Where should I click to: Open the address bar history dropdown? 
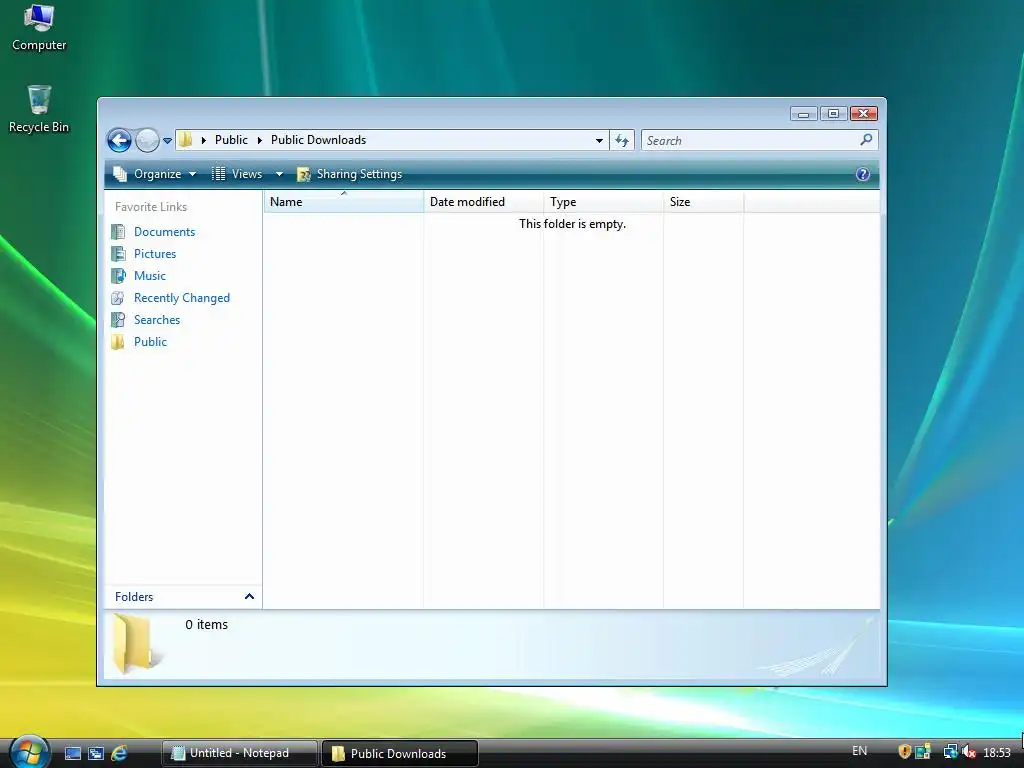[x=599, y=140]
